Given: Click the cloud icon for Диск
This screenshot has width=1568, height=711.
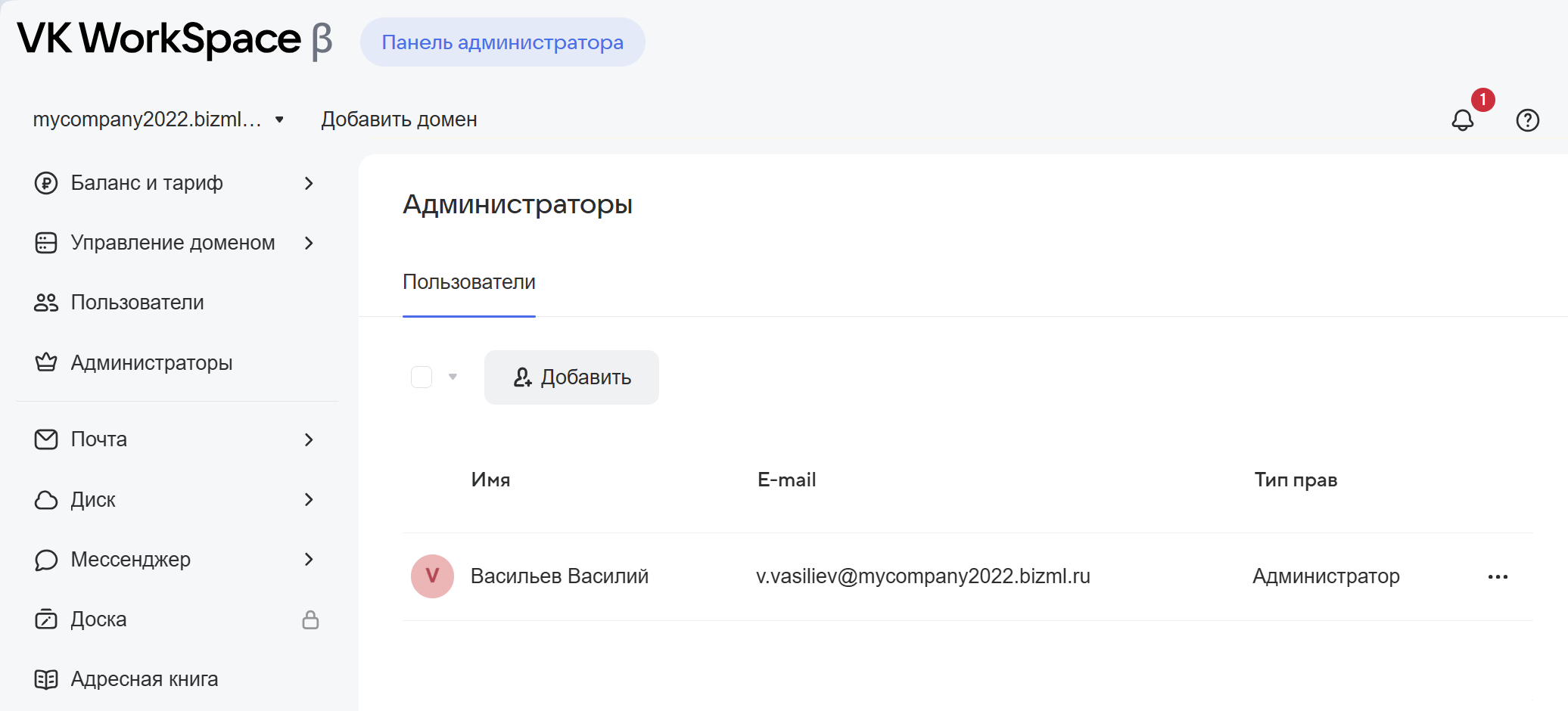Looking at the screenshot, I should pos(46,500).
